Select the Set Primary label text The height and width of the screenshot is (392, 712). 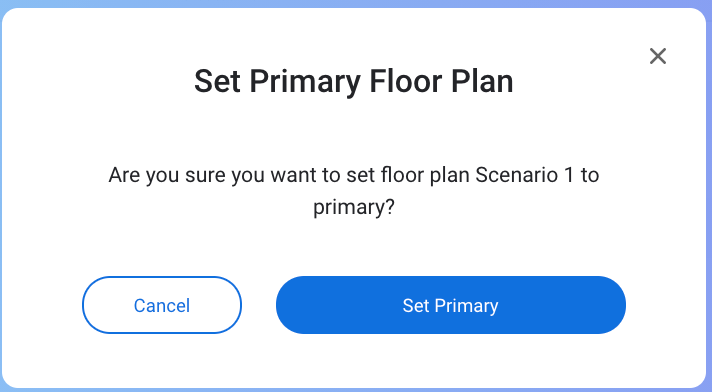coord(450,306)
